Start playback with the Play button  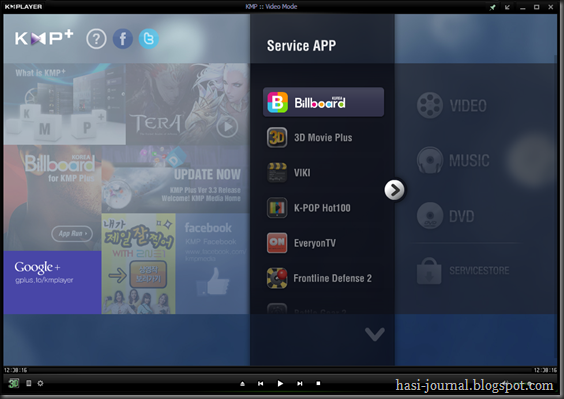[280, 384]
